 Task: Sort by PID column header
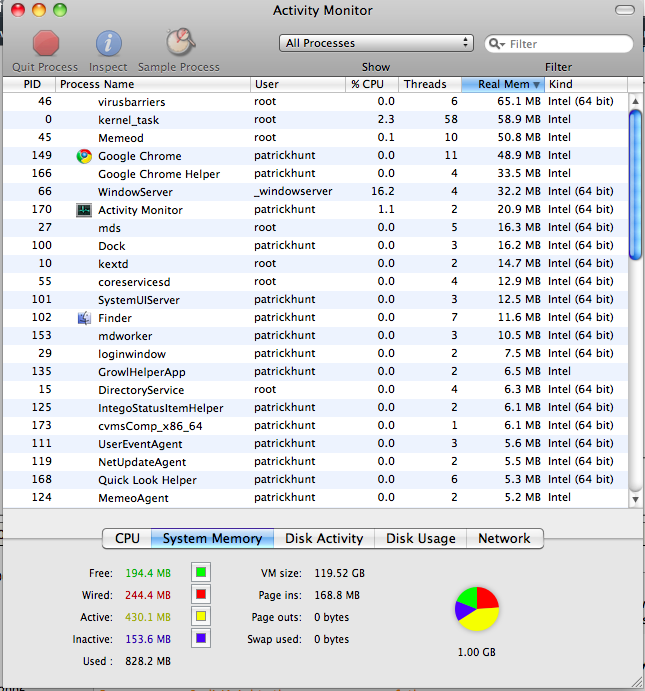click(x=29, y=84)
